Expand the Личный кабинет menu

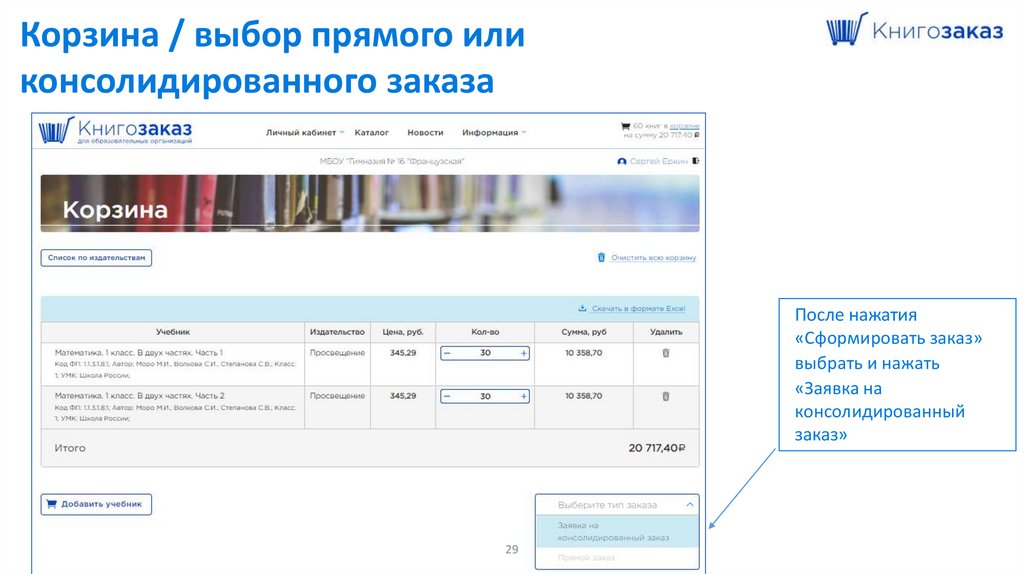pyautogui.click(x=304, y=132)
